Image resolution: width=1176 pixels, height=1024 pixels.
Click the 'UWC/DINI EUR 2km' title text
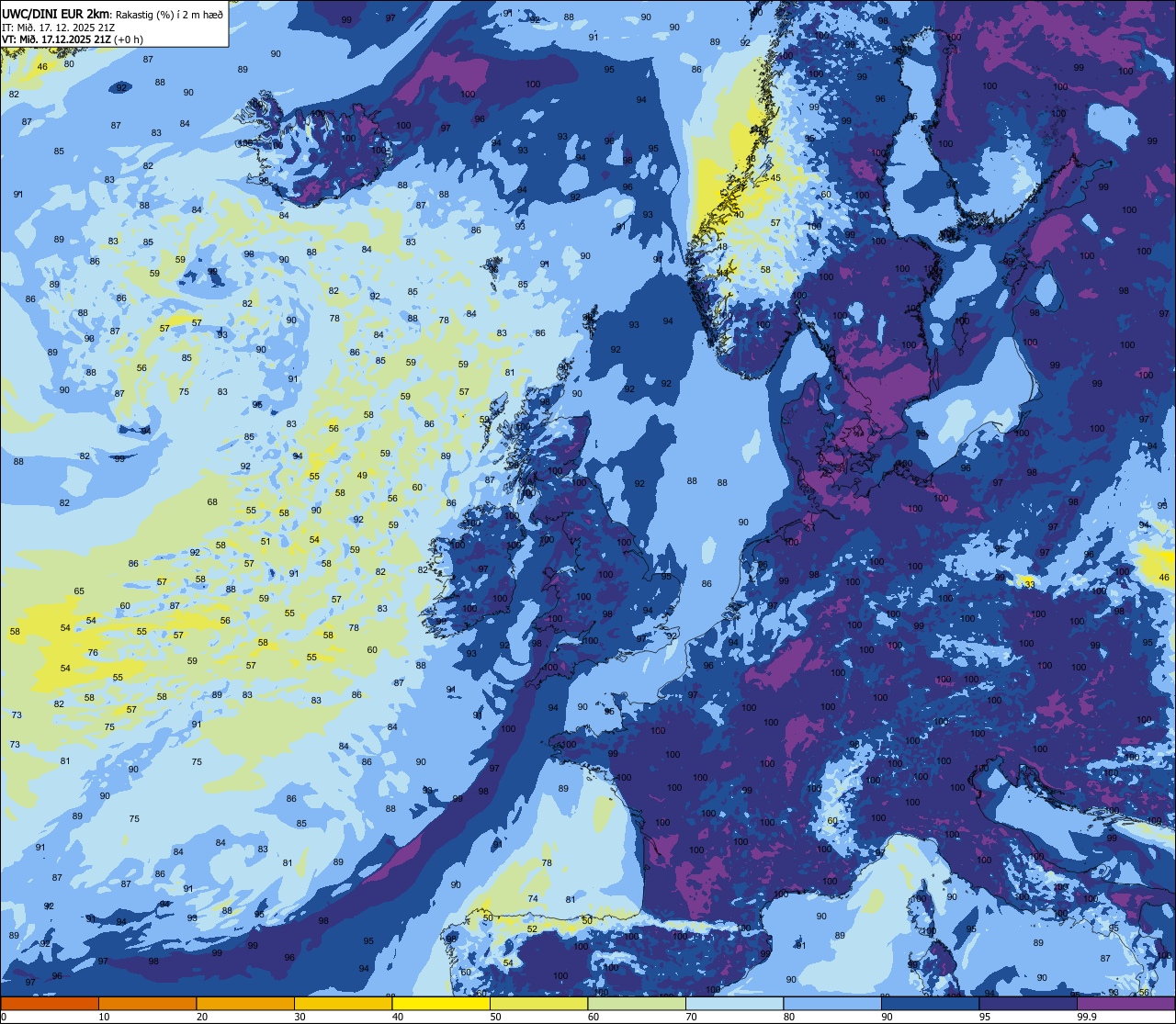coord(56,13)
